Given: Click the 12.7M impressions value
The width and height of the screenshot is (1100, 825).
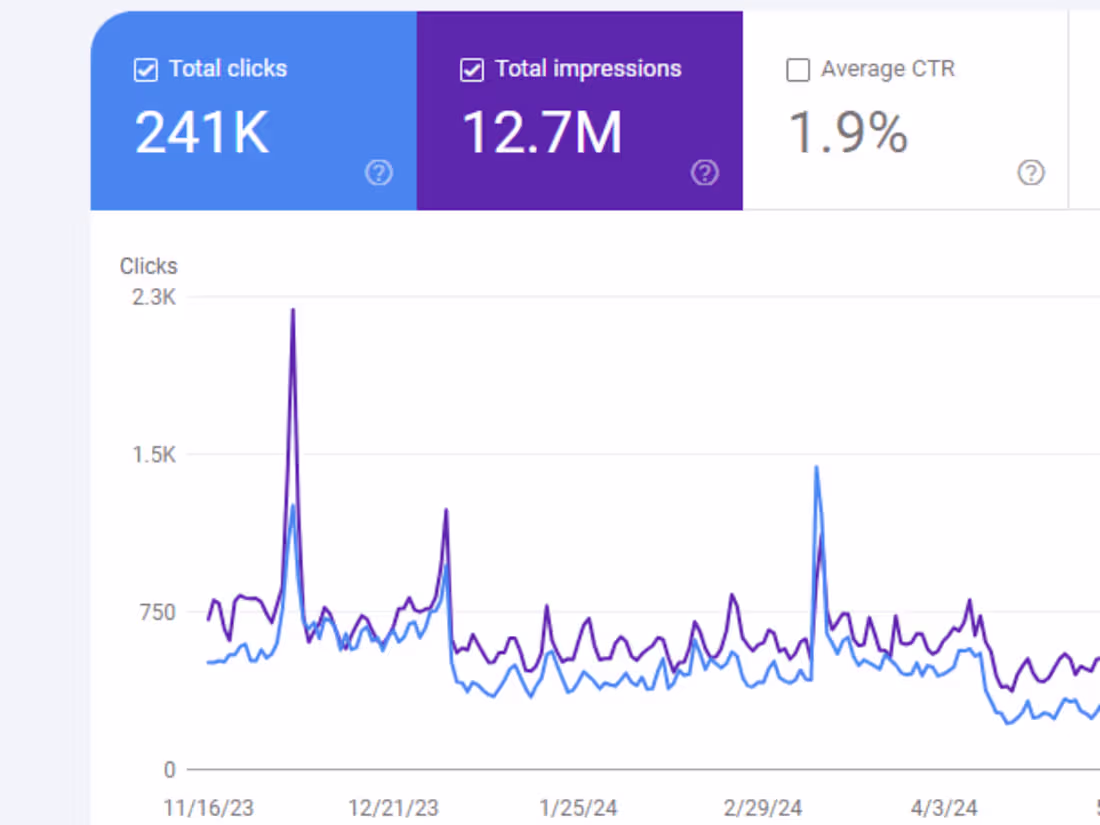Looking at the screenshot, I should click(x=541, y=131).
